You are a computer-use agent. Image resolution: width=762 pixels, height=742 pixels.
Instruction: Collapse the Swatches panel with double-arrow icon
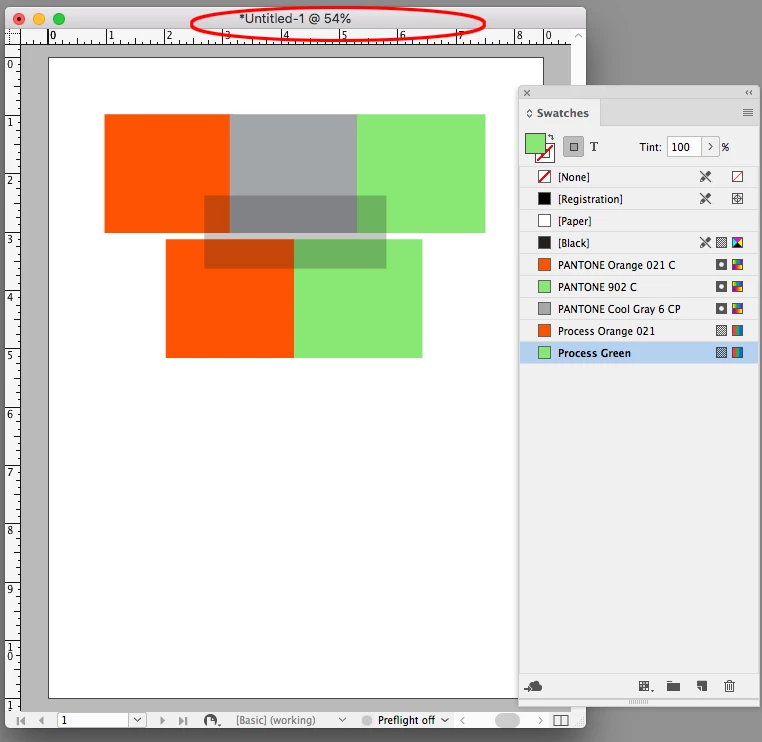coord(749,92)
